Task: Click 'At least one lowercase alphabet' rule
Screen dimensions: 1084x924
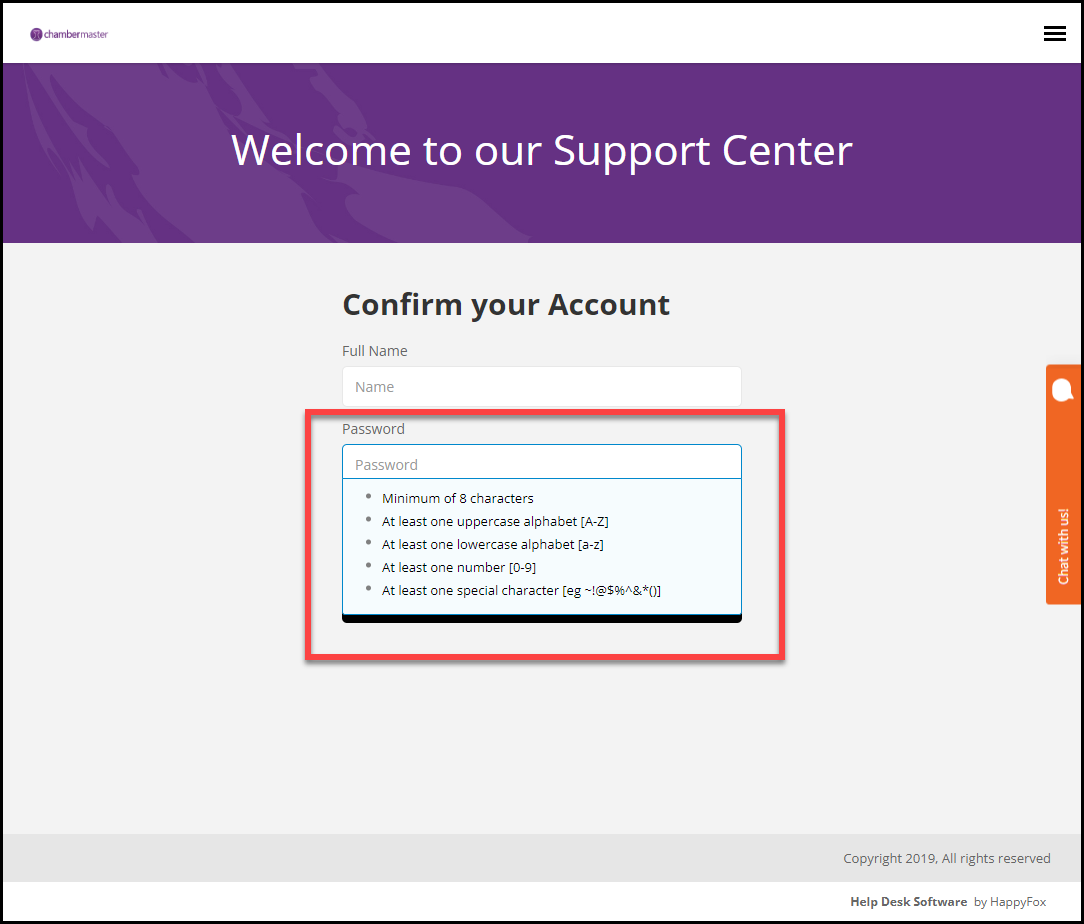Action: pos(492,545)
